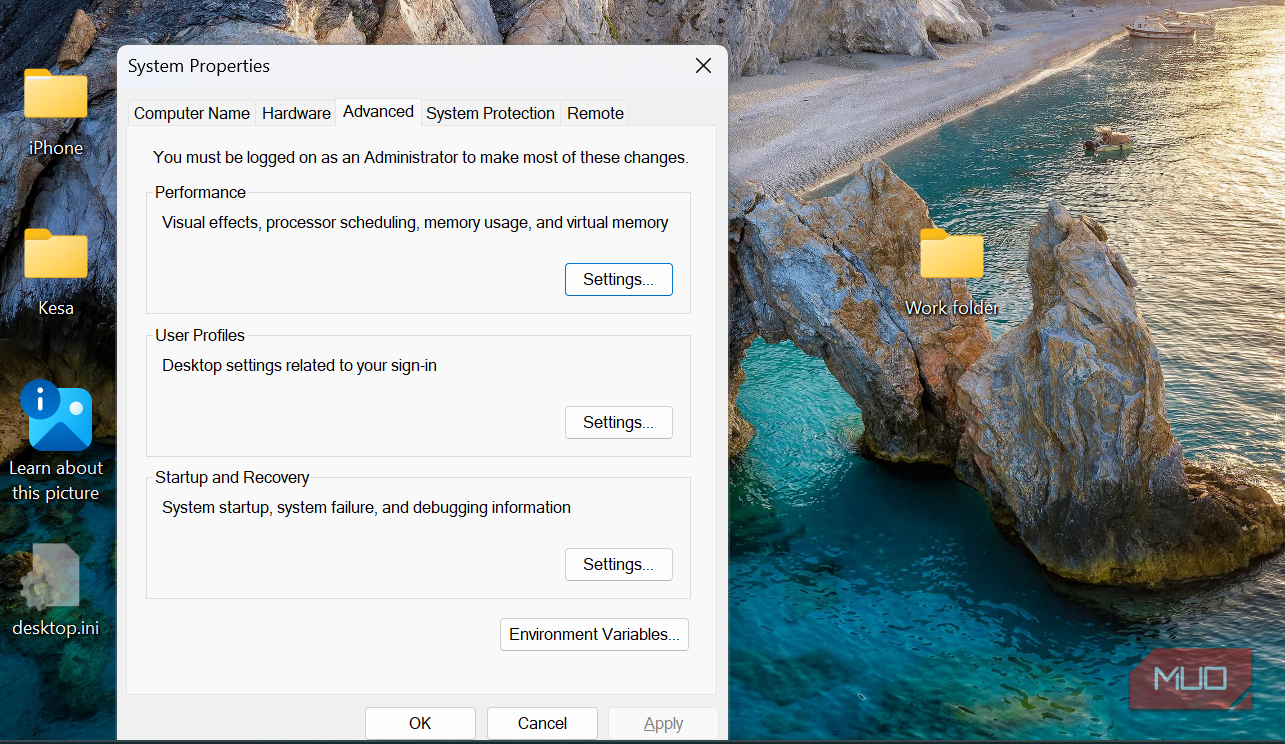Select the Kesa folder icon

coord(56,254)
